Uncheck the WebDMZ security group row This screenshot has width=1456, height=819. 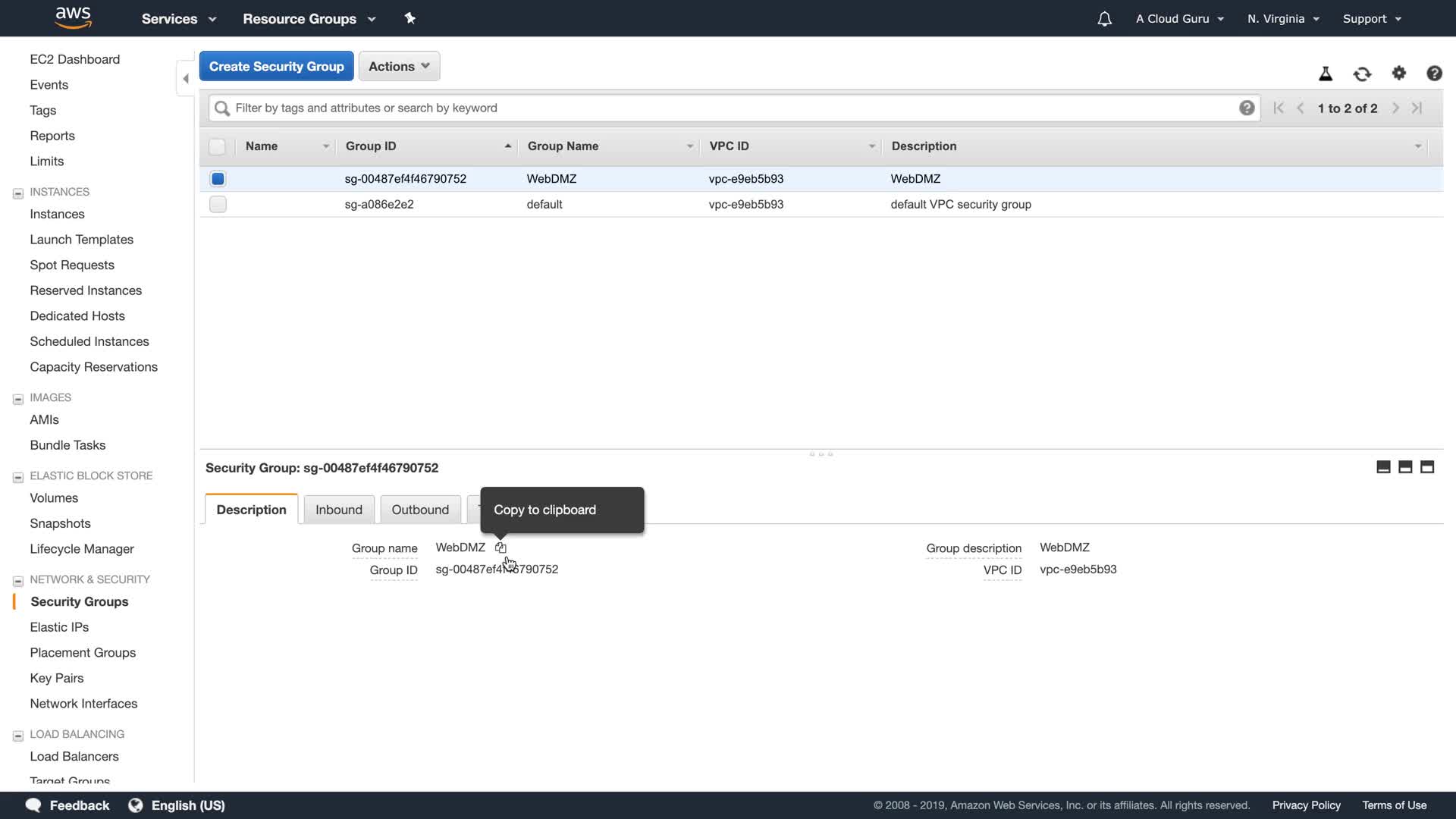(218, 179)
